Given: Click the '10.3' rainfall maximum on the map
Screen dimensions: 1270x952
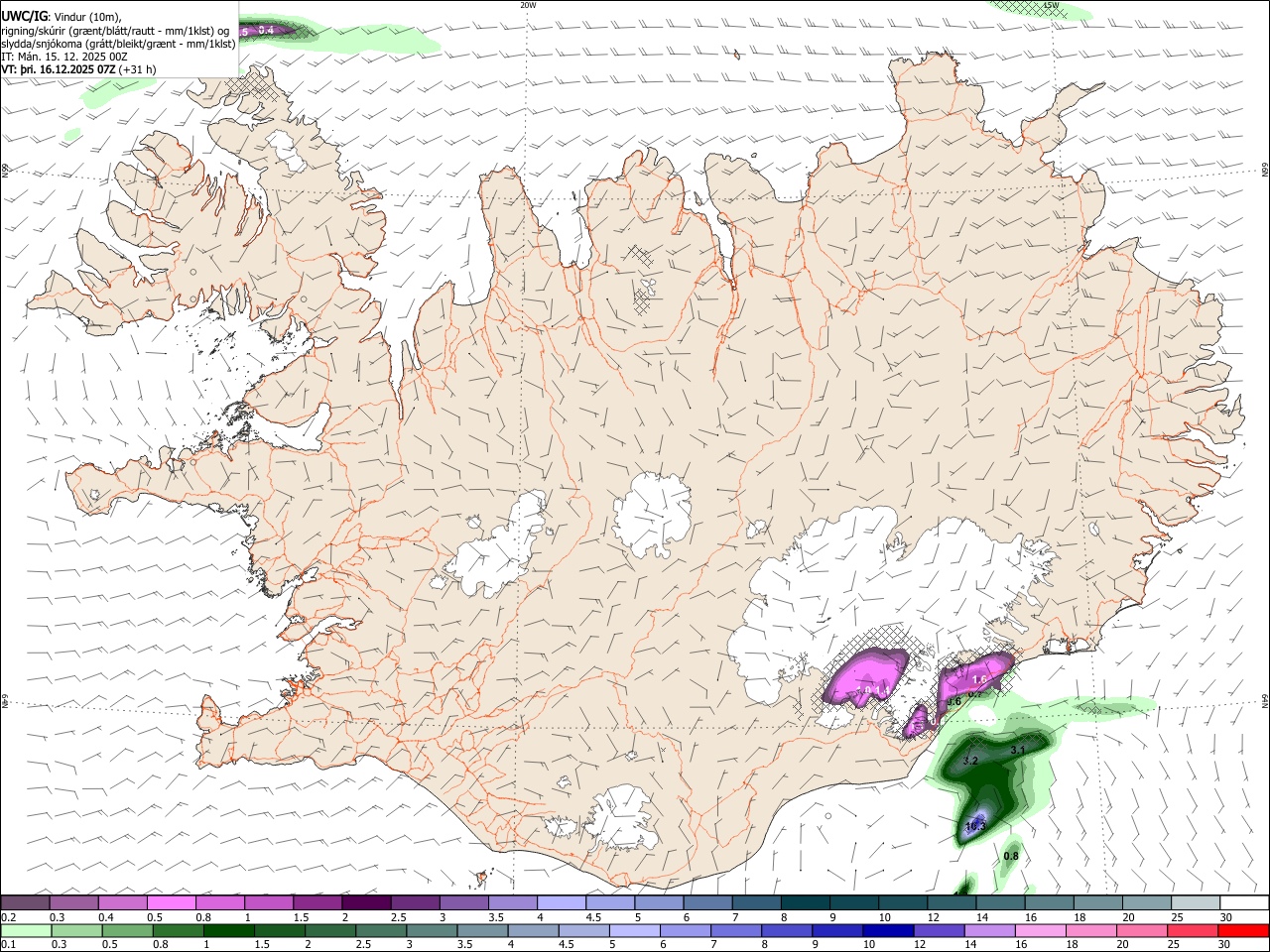Looking at the screenshot, I should 975,825.
